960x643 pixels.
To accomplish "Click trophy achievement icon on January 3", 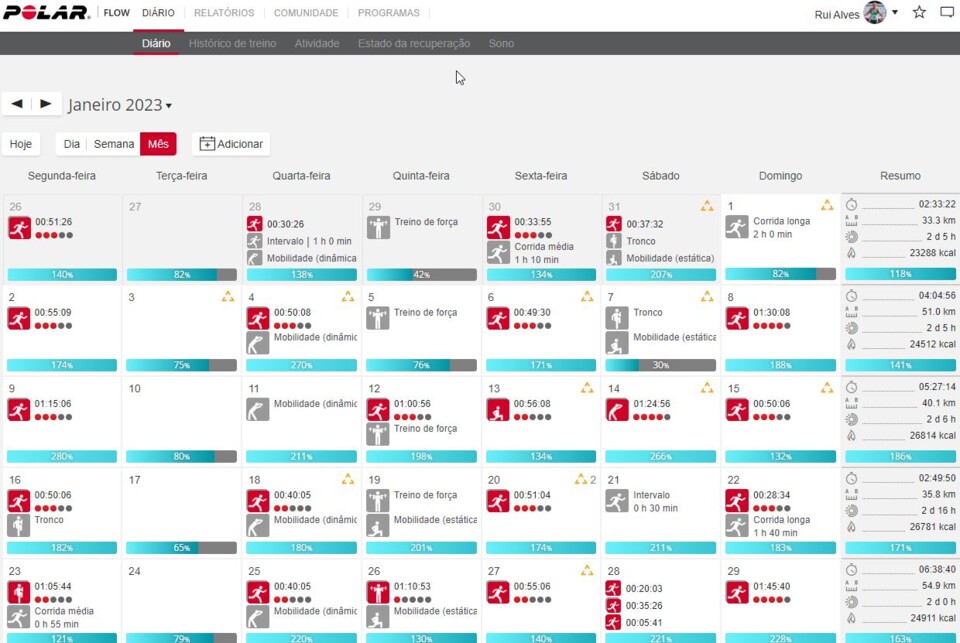I will [227, 297].
